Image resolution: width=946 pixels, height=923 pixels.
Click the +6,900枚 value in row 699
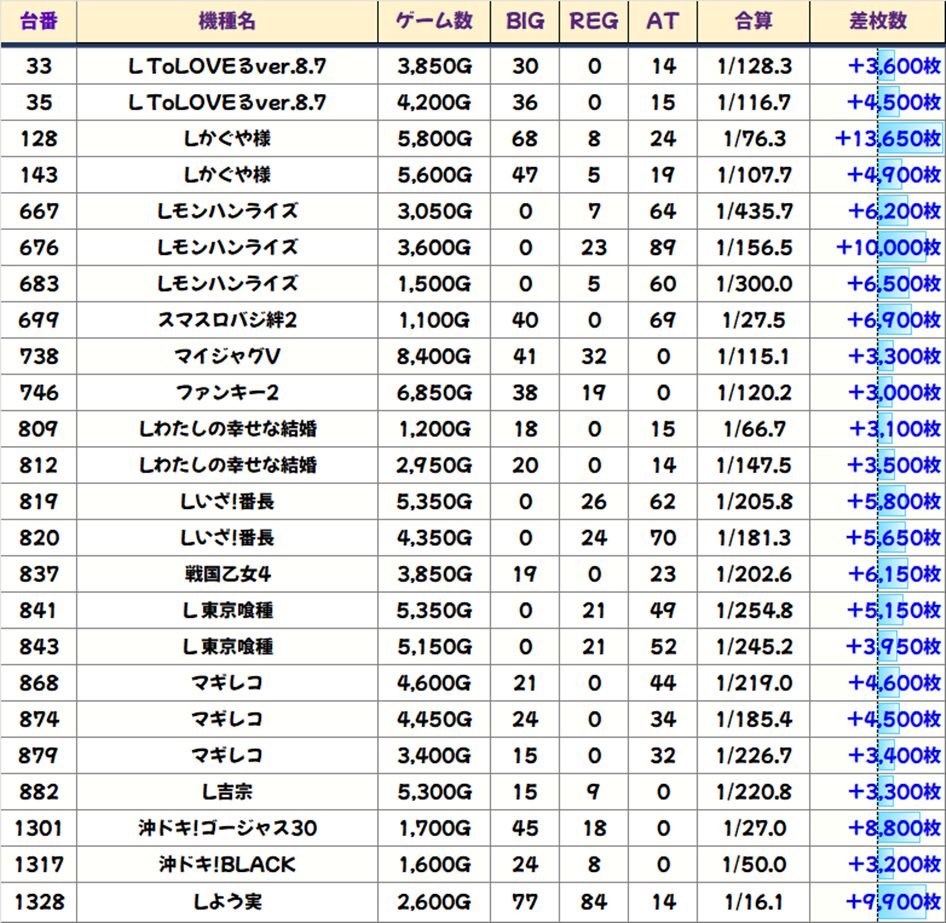tap(894, 320)
